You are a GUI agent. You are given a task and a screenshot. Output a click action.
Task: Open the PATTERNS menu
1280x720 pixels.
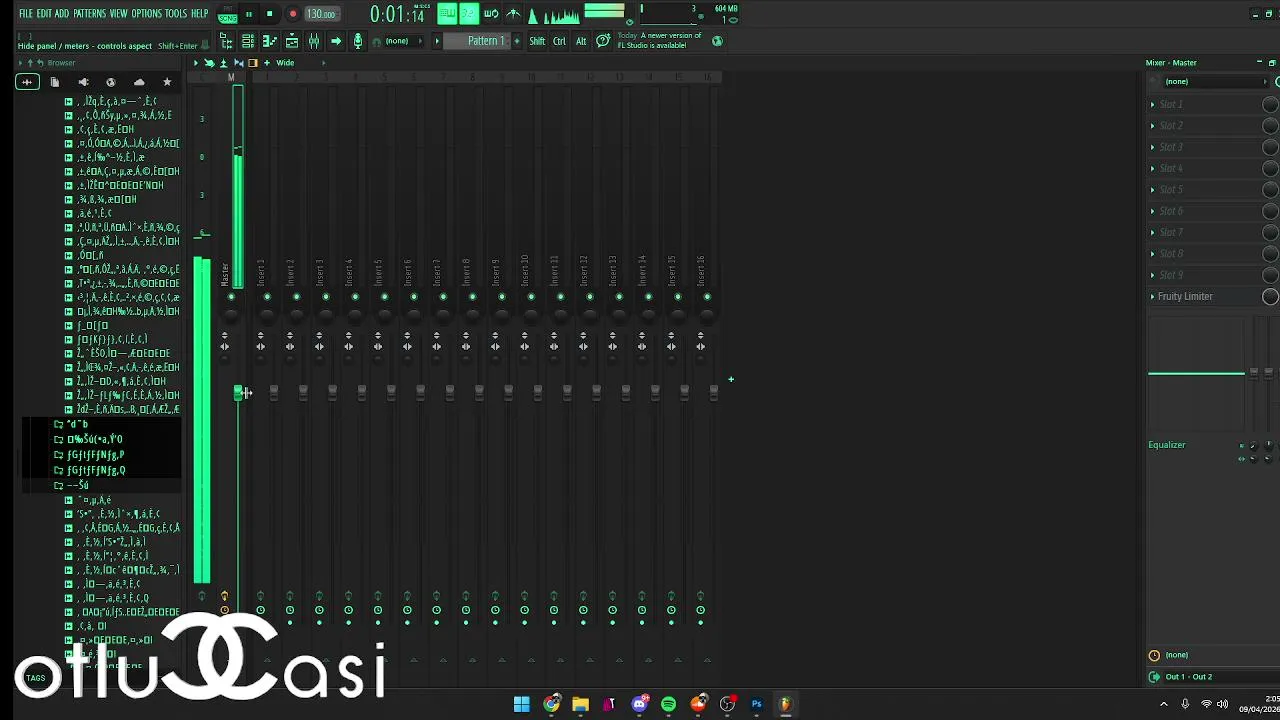[x=89, y=14]
